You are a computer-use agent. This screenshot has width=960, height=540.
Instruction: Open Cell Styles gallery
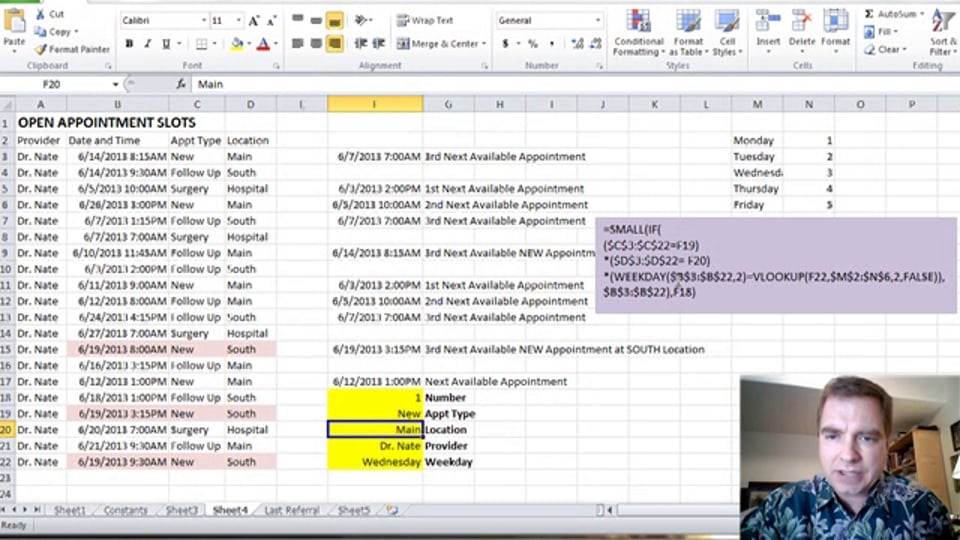point(727,33)
